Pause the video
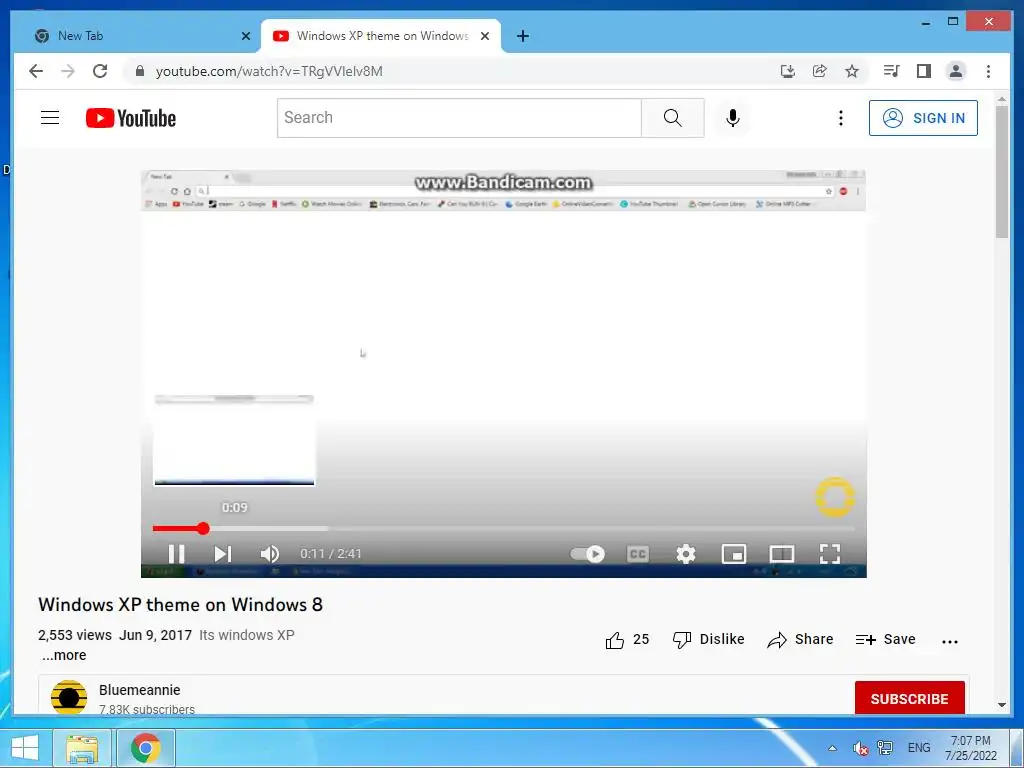 [176, 554]
